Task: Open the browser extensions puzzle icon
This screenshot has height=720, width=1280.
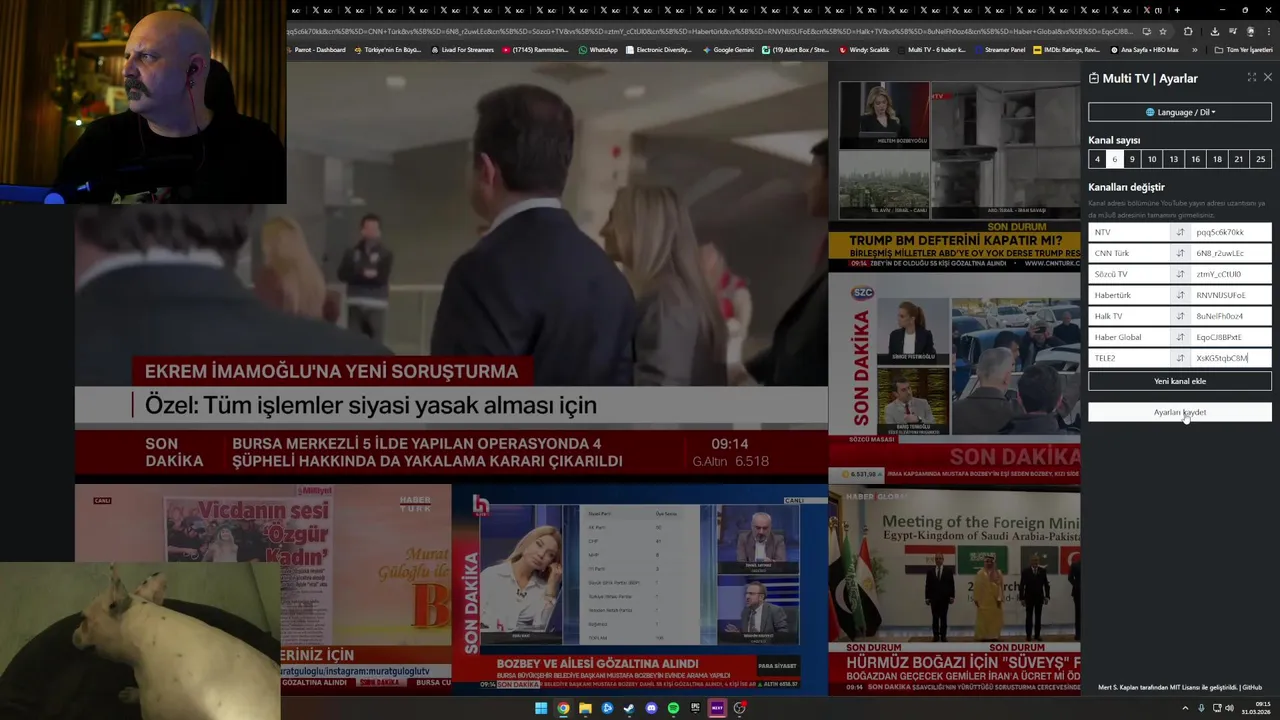Action: click(1189, 31)
